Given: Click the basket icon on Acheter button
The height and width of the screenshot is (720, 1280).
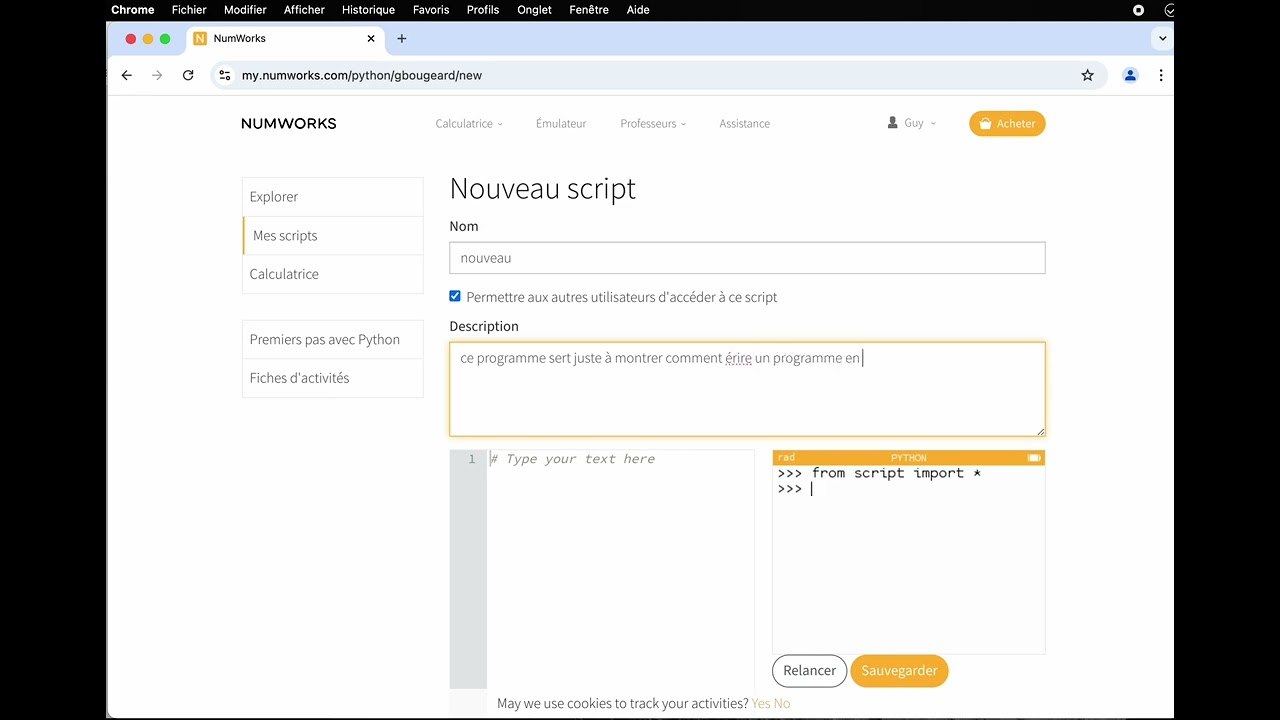Looking at the screenshot, I should click(x=986, y=124).
